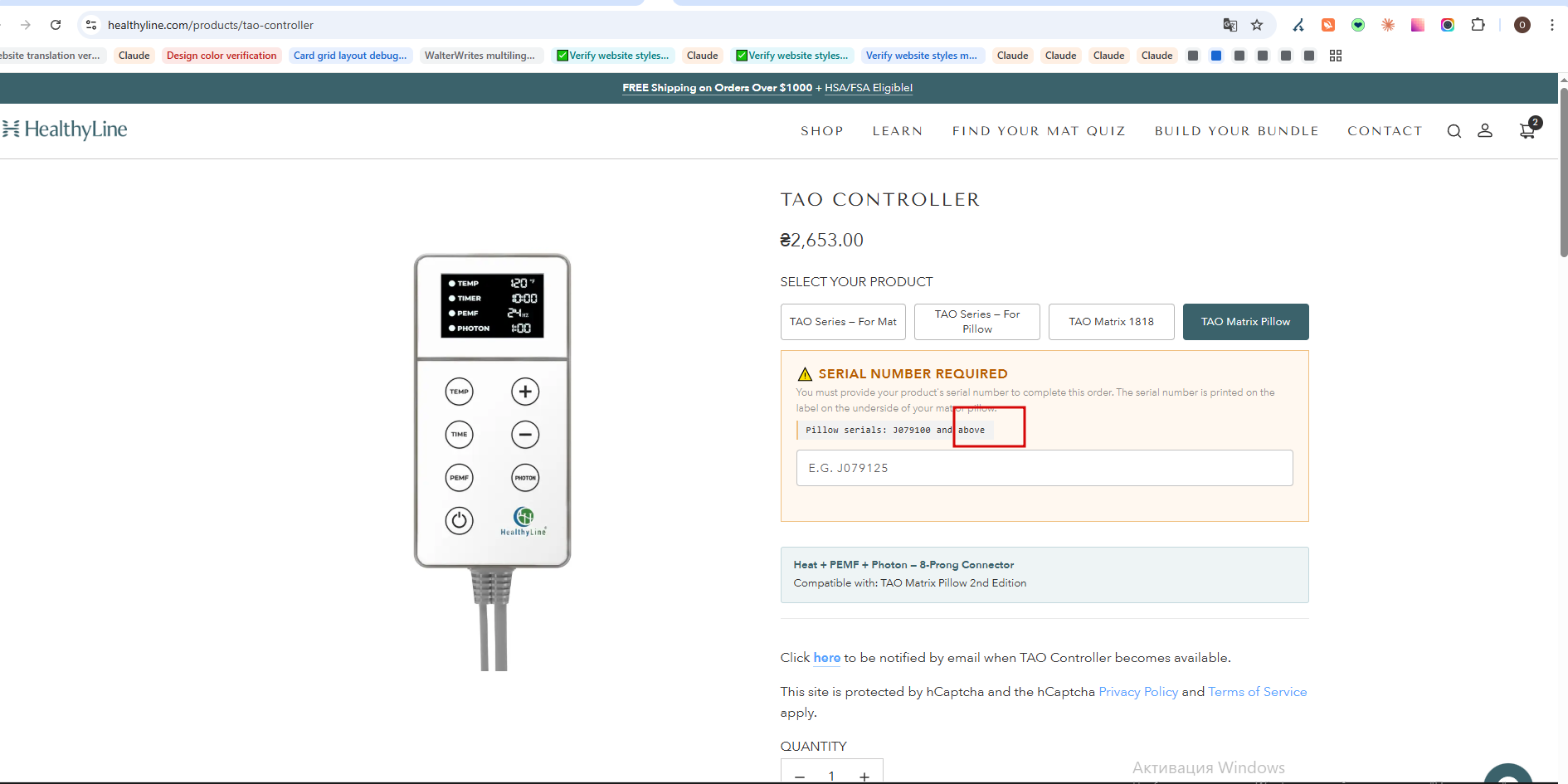Open the orange bird extension icon
Viewport: 1568px width, 784px height.
[x=1328, y=25]
